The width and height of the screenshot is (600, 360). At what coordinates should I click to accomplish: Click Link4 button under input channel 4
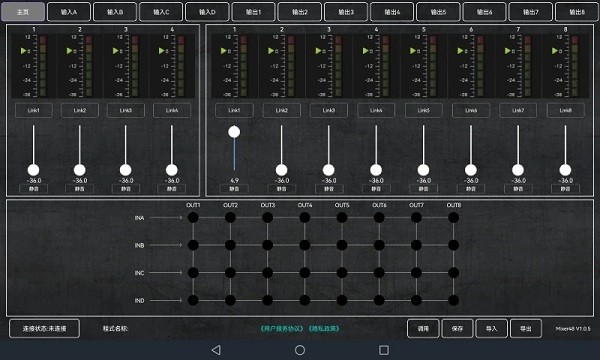pos(172,110)
